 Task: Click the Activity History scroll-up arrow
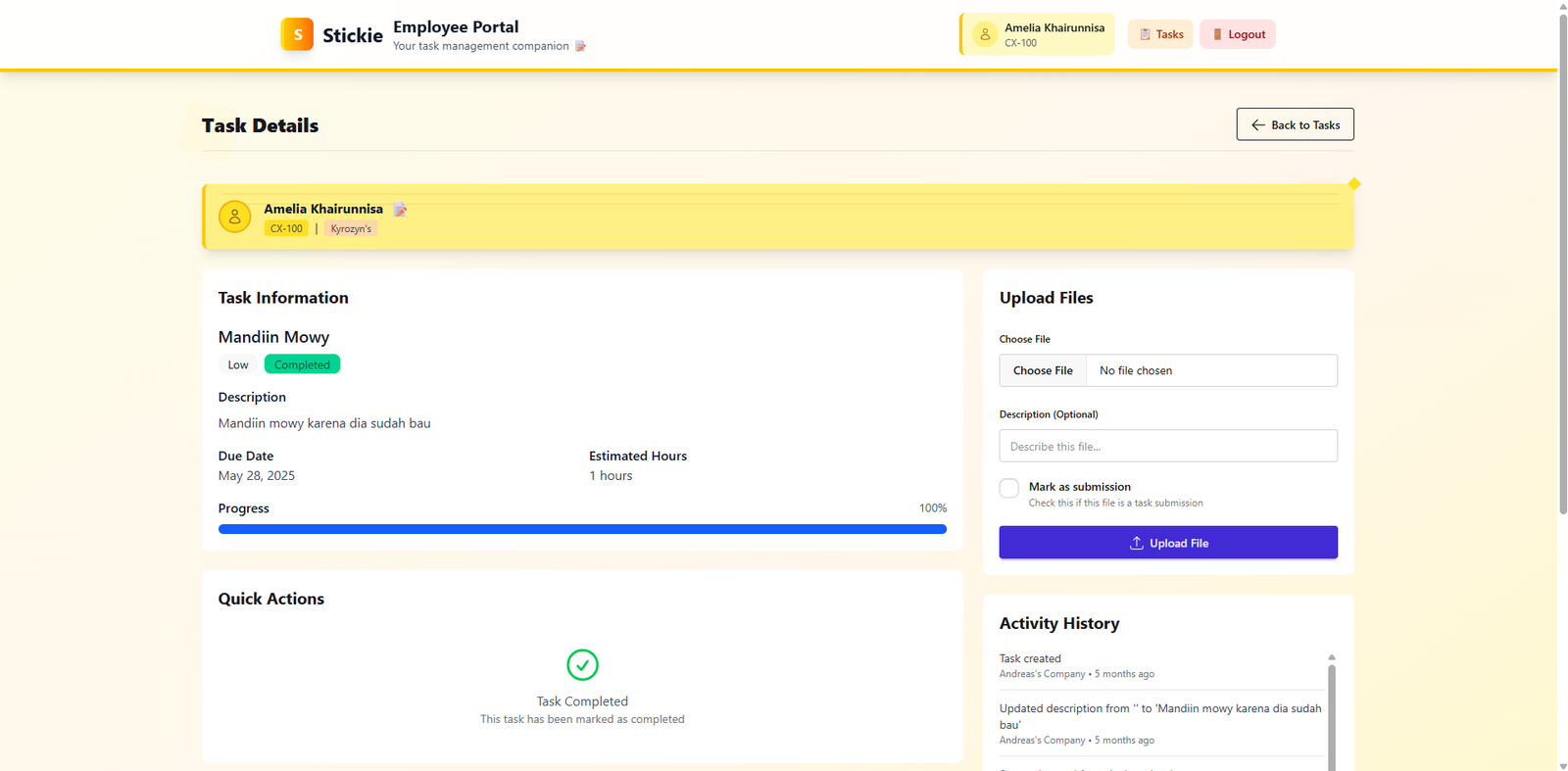[x=1332, y=657]
